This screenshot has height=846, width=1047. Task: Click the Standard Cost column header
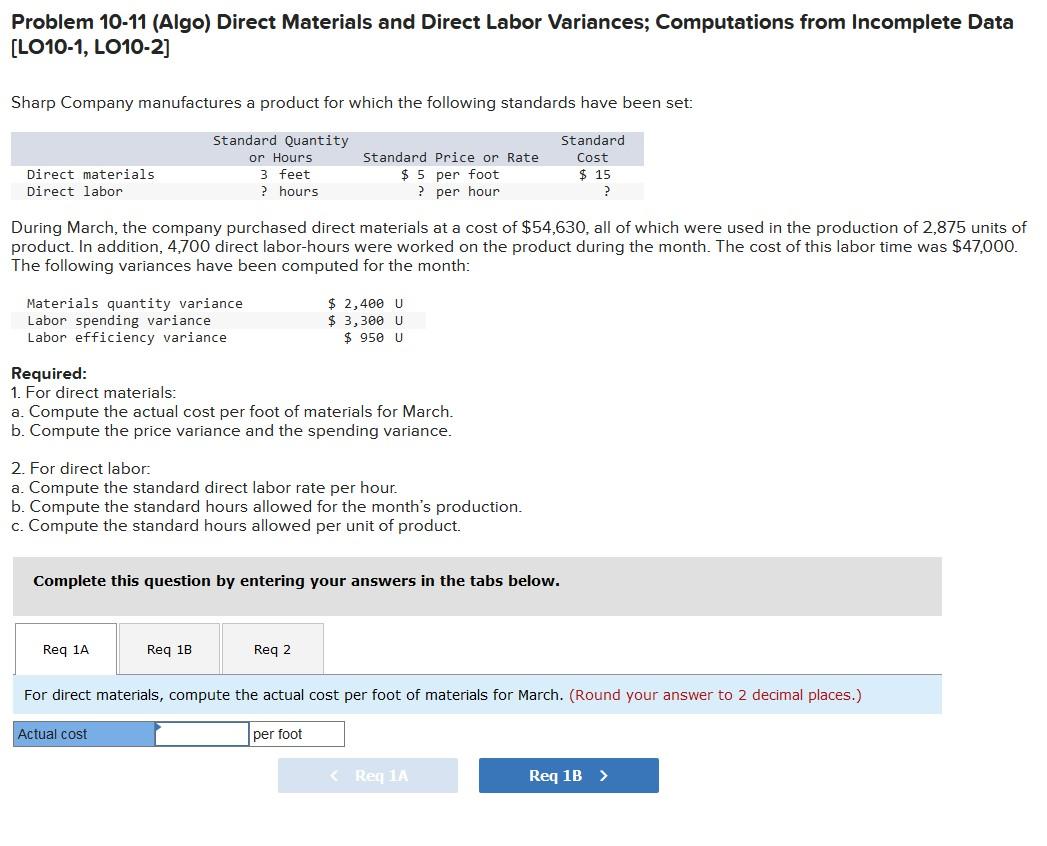592,148
